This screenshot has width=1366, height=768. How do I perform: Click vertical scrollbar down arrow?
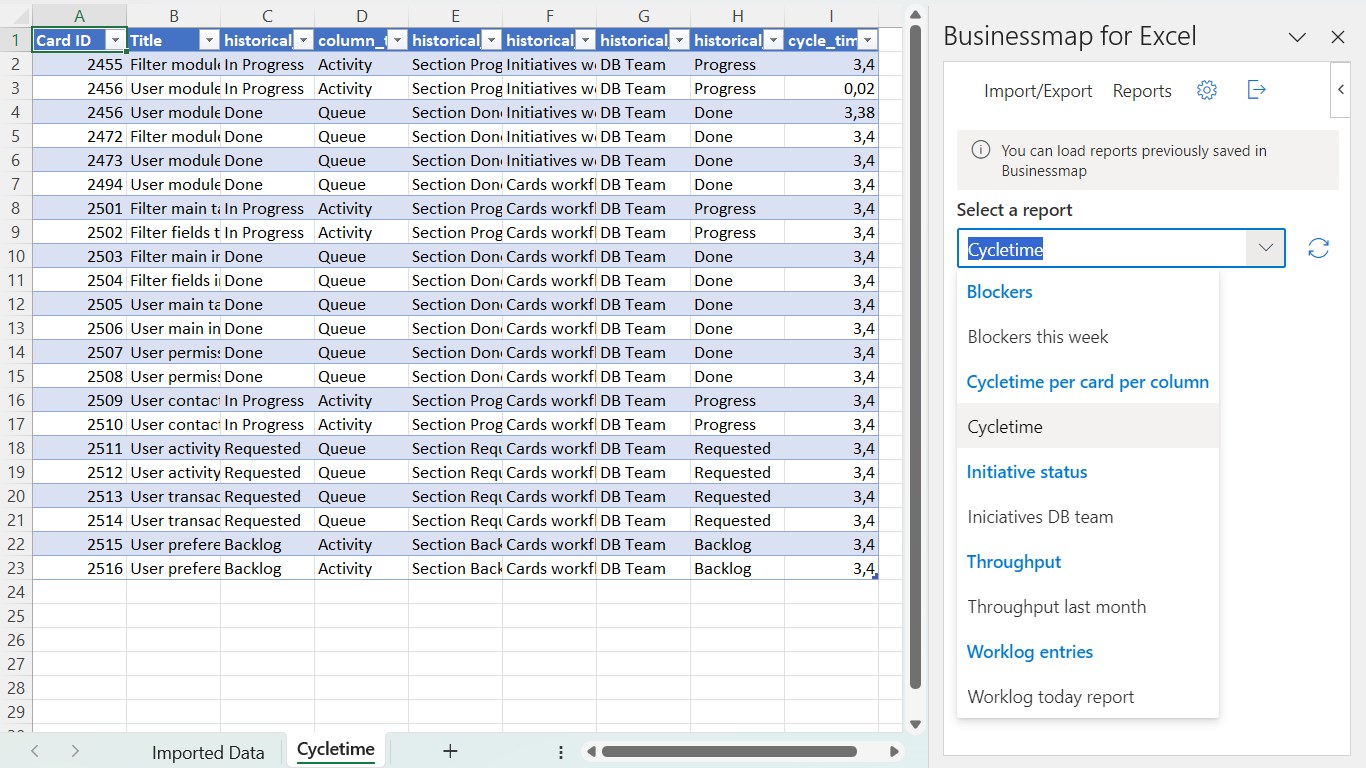914,724
